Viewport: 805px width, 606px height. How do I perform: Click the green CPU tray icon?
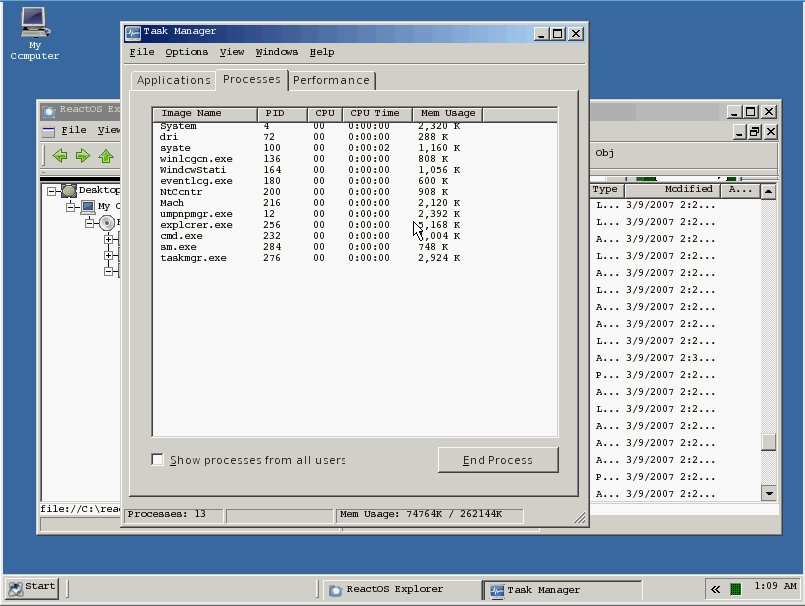pyautogui.click(x=736, y=589)
